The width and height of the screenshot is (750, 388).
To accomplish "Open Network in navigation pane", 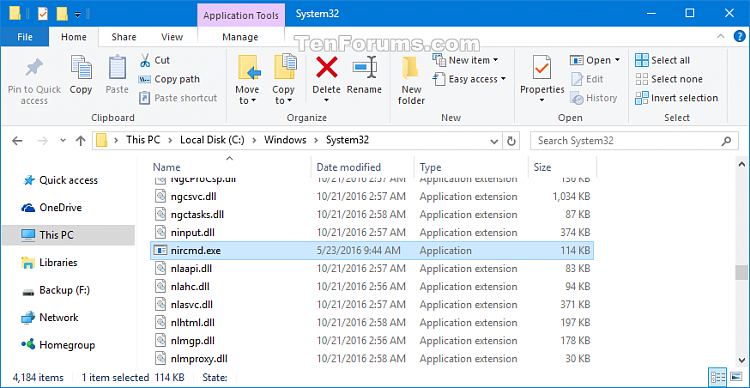I will click(50, 318).
